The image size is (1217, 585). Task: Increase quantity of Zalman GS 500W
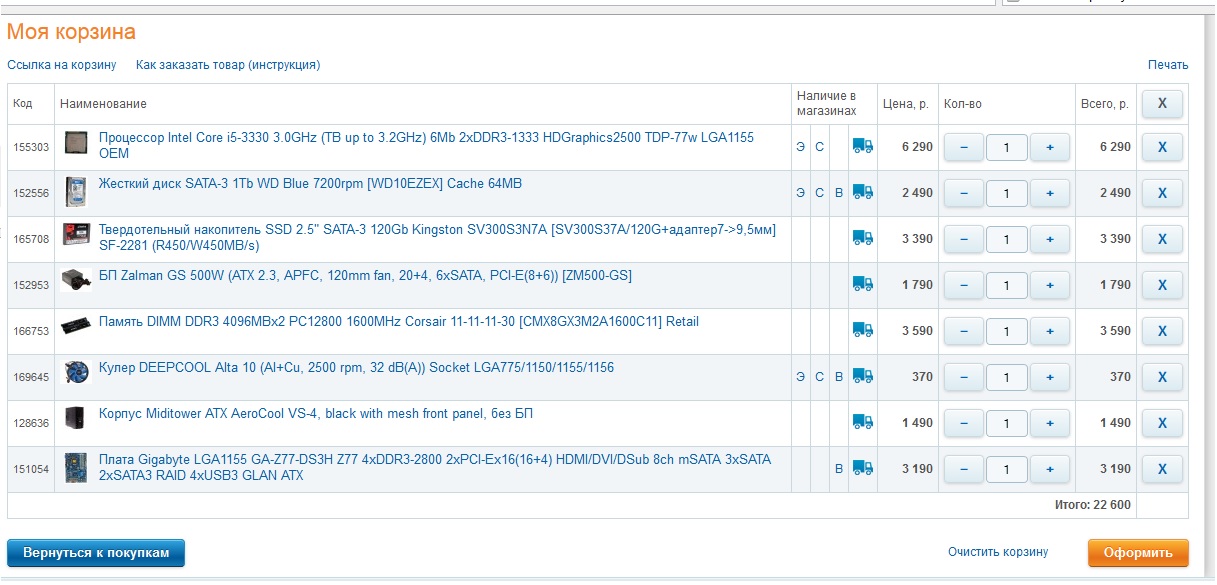point(1050,285)
